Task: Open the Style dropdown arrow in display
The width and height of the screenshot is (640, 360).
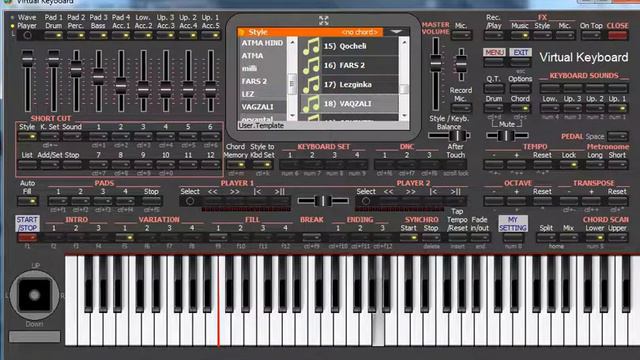Action: coord(396,32)
